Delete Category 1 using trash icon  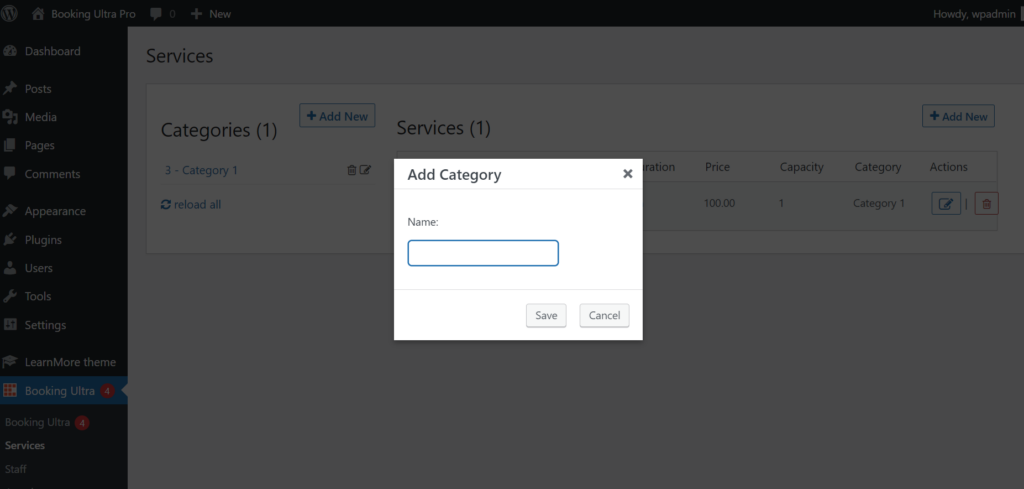[352, 170]
